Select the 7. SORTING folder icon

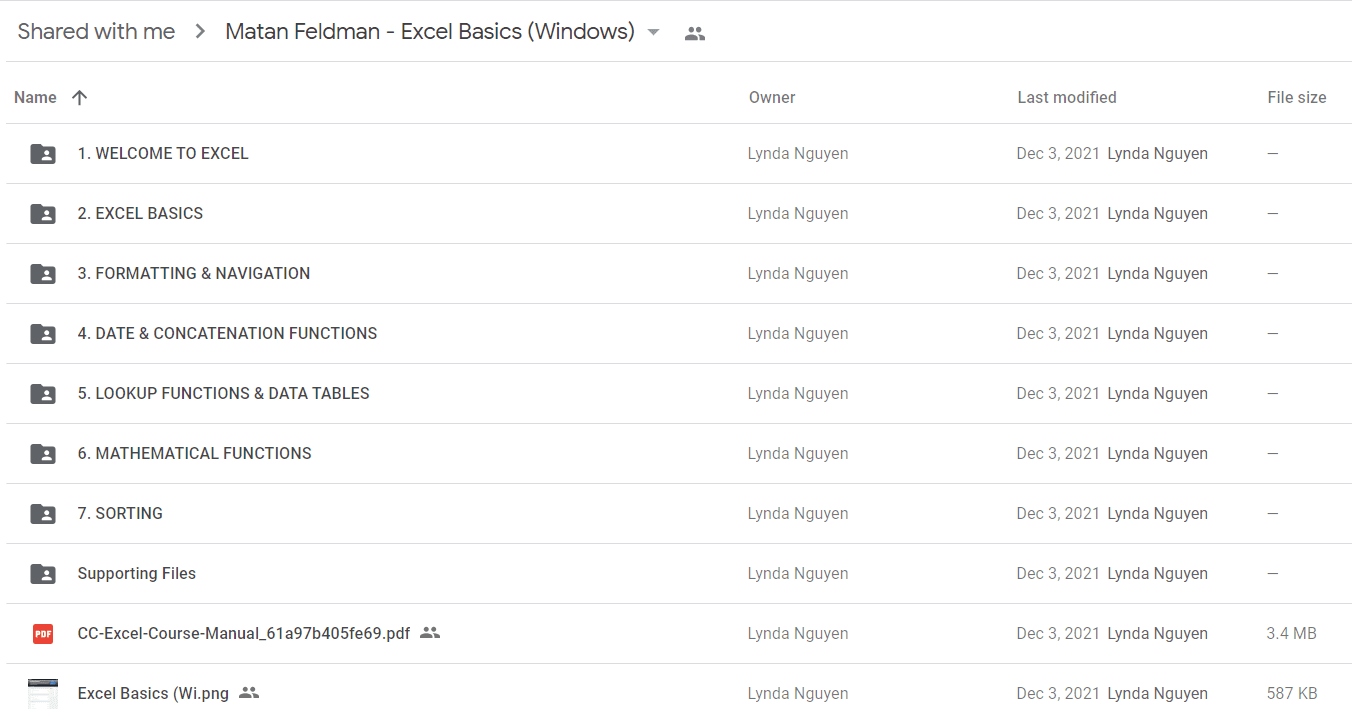[x=43, y=514]
